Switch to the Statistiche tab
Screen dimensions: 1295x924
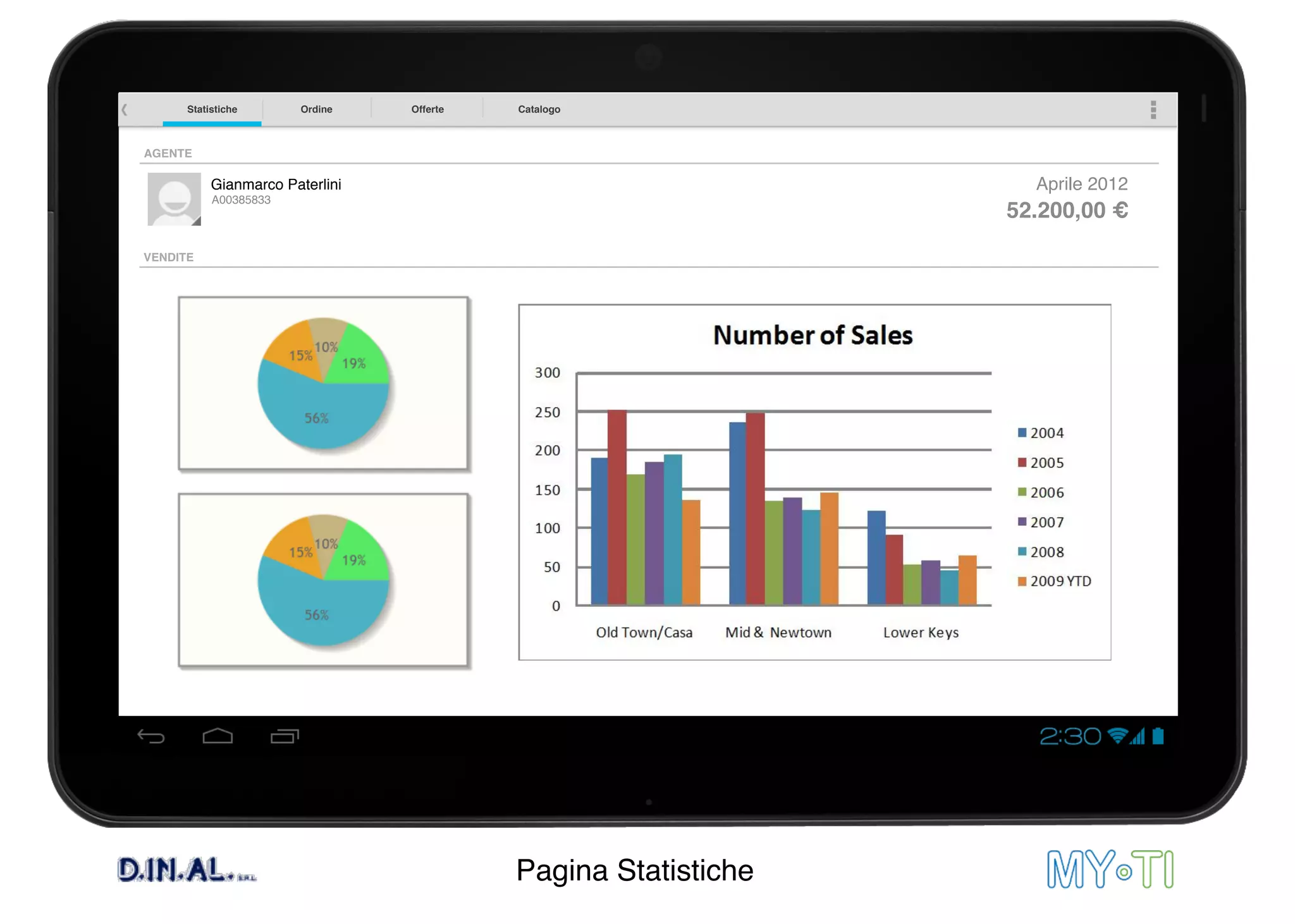click(x=212, y=109)
